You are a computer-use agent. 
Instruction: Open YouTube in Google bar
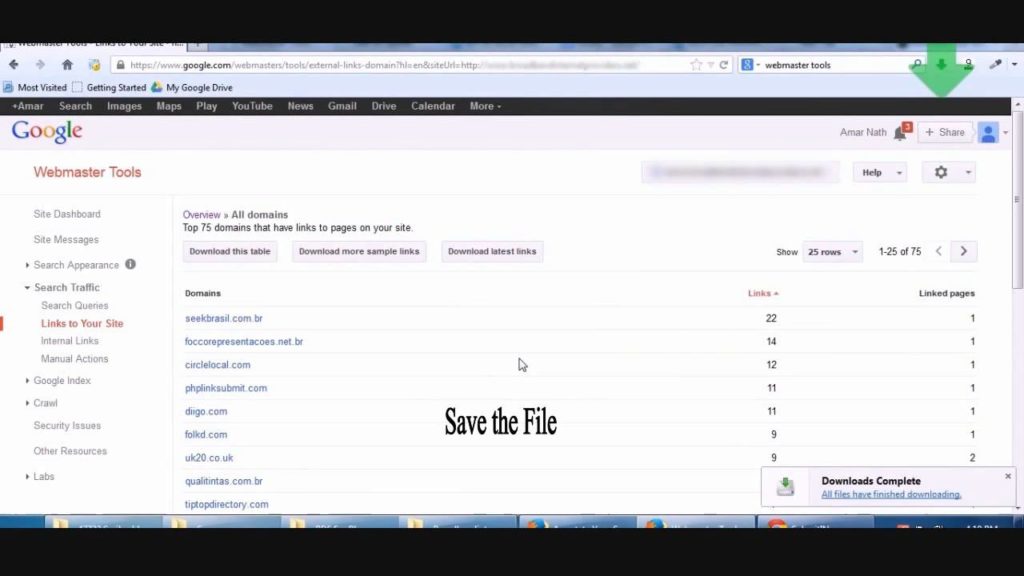point(252,106)
